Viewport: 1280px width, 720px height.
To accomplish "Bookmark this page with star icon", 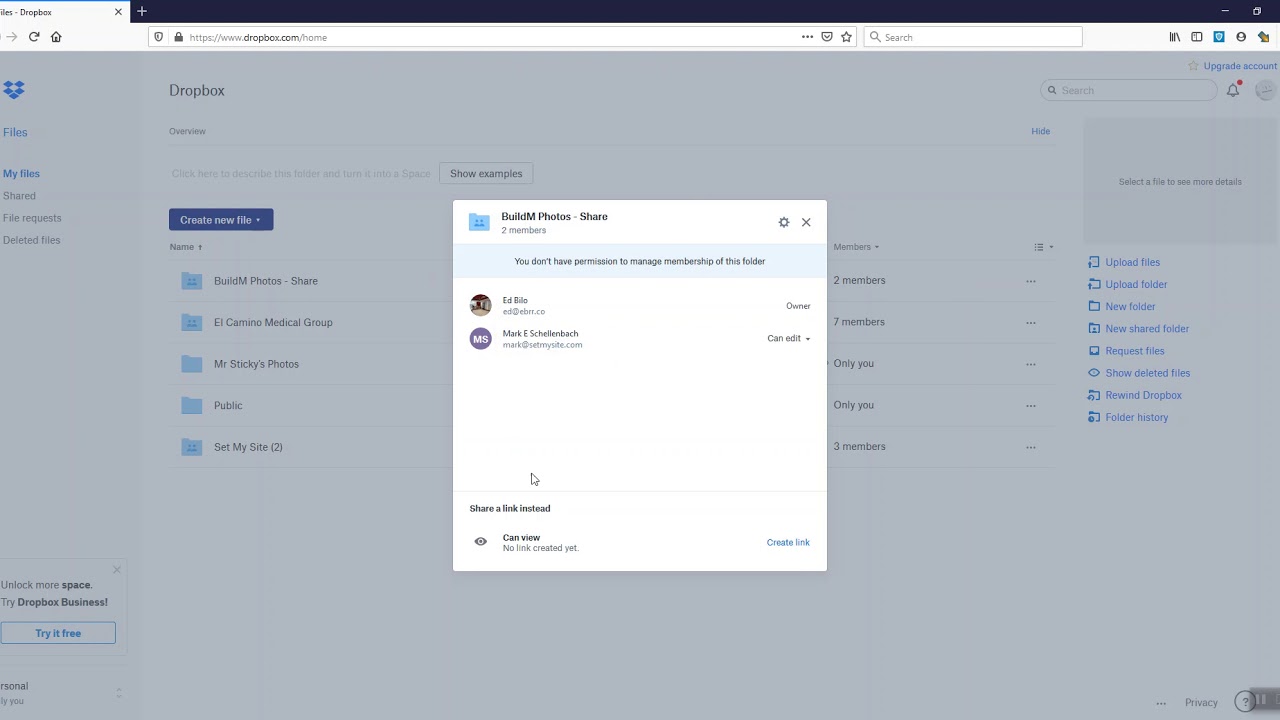I will tap(846, 37).
